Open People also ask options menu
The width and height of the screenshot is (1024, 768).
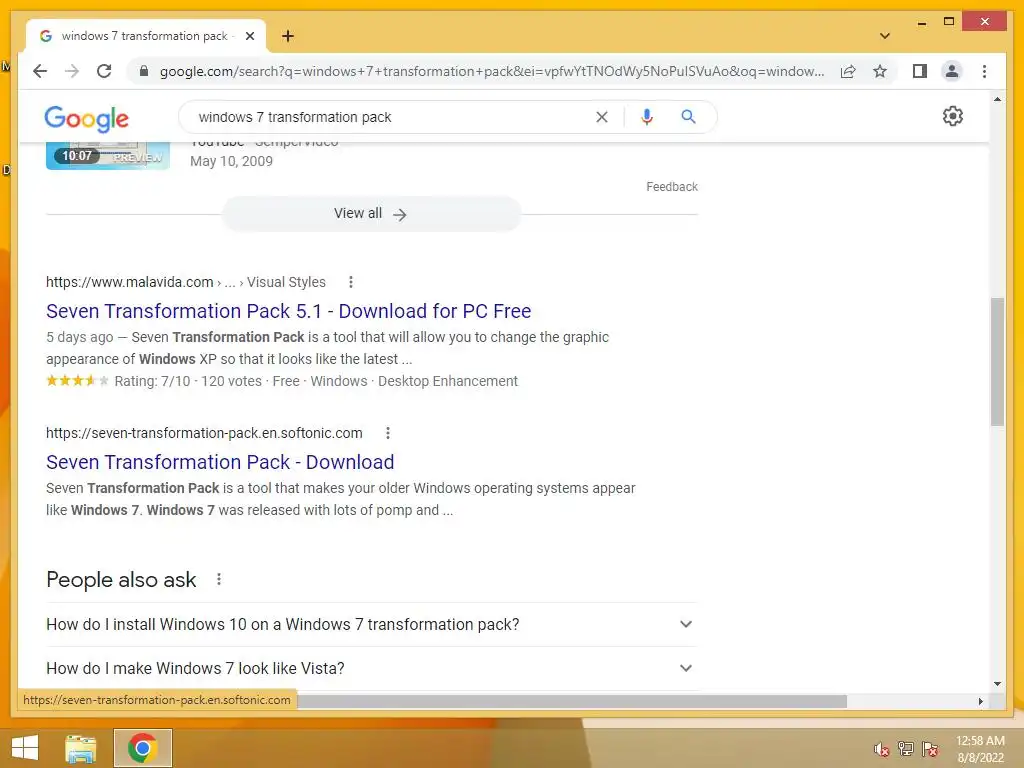coord(219,579)
